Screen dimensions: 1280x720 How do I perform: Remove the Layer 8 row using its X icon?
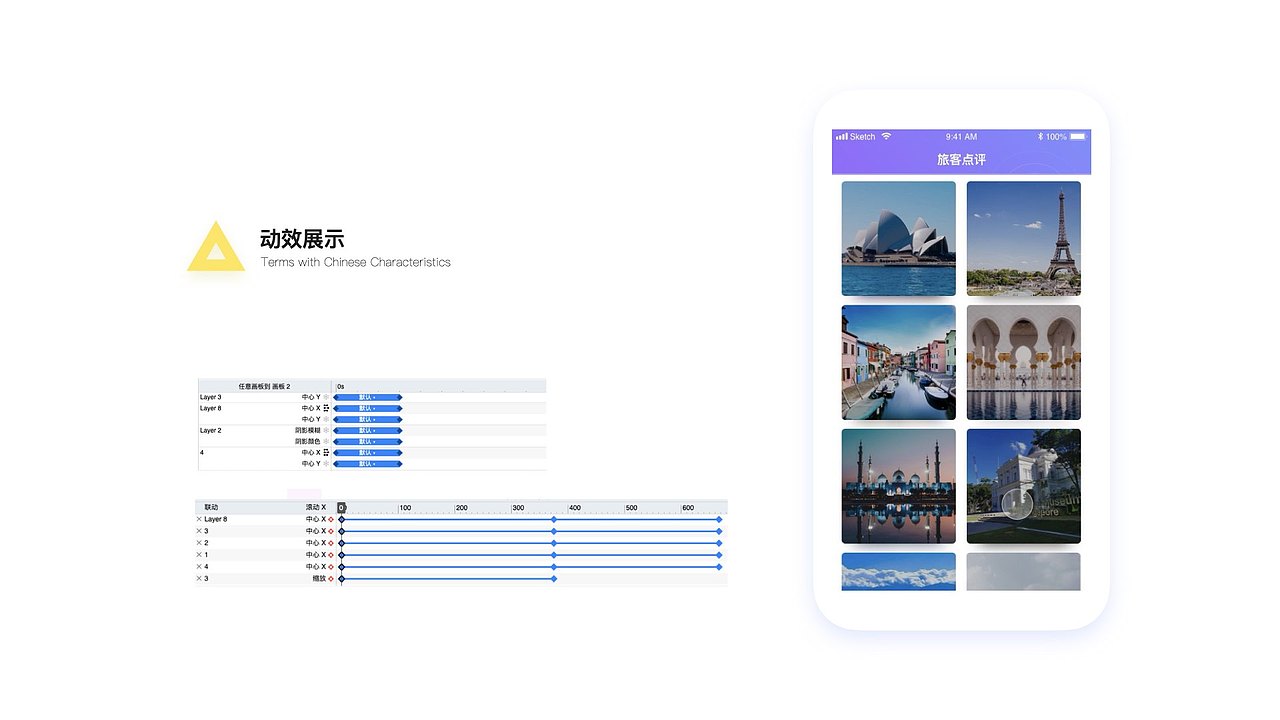point(199,519)
